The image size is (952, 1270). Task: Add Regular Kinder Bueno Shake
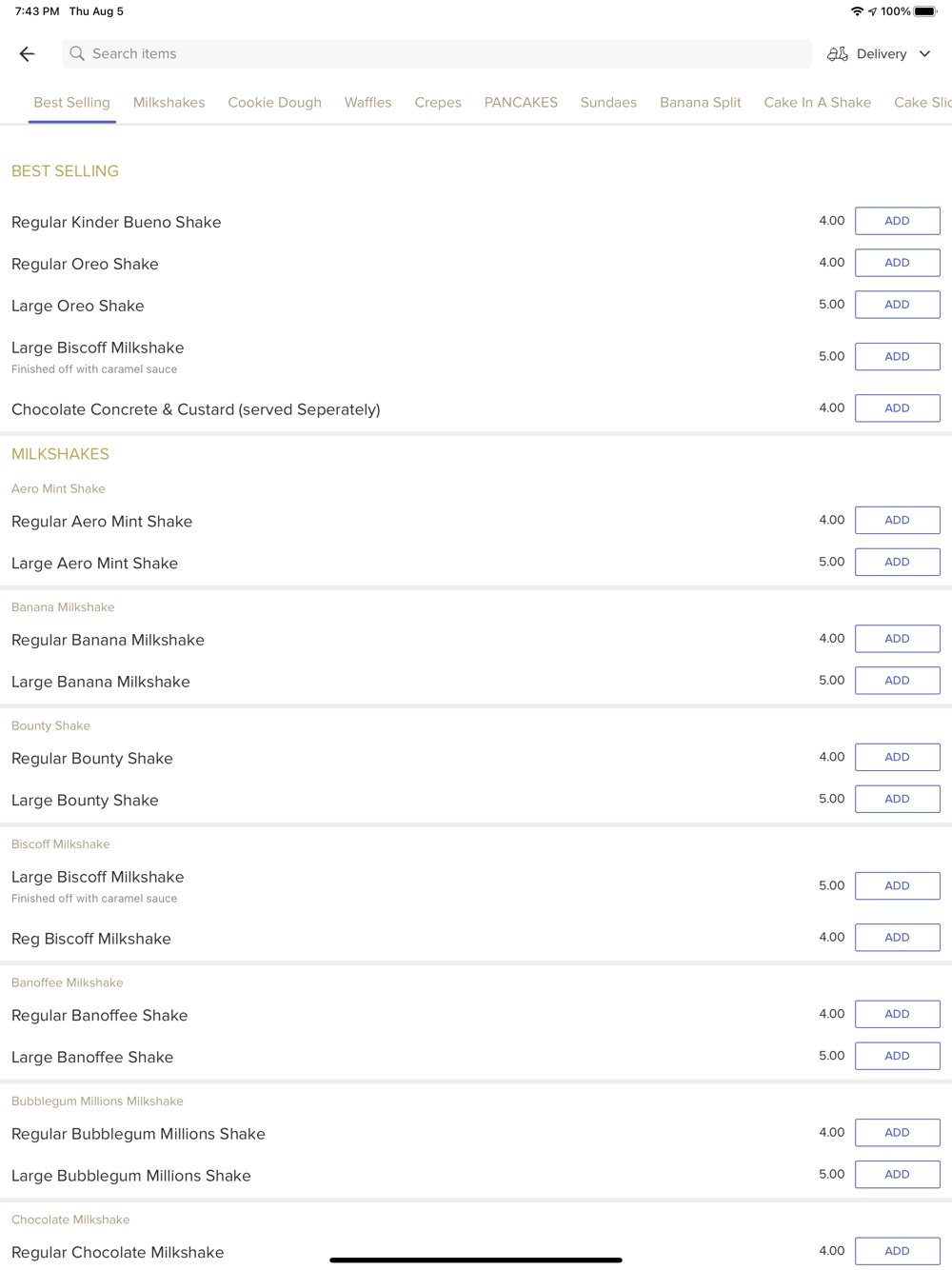897,221
